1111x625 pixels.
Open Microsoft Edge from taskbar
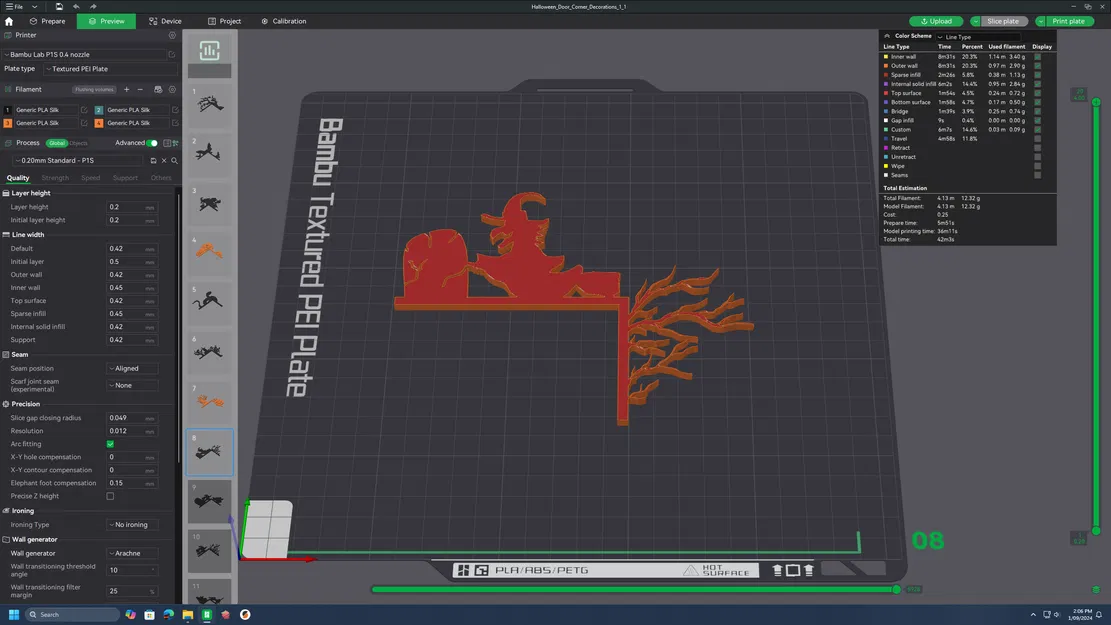coord(169,614)
